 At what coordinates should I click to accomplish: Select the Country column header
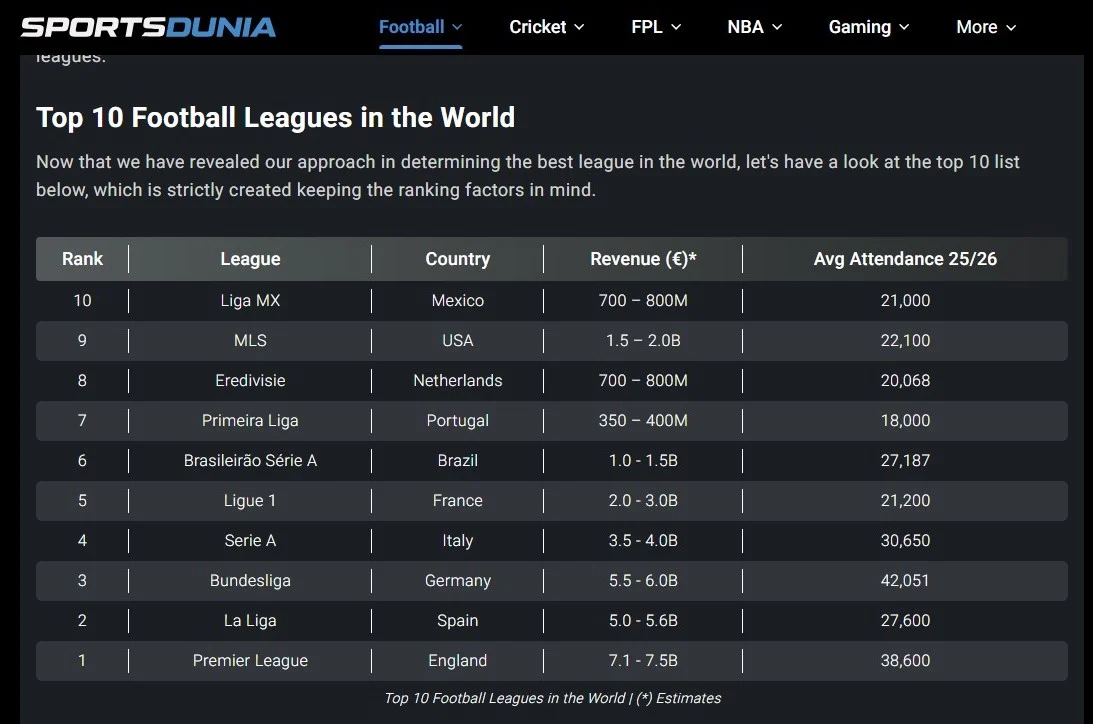pyautogui.click(x=457, y=259)
